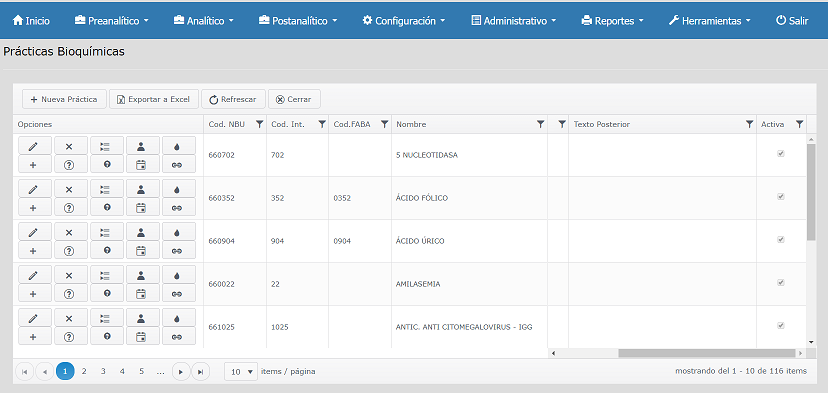The image size is (828, 393).
Task: Click the drop icon in AMILASEMIA row
Action: (178, 275)
